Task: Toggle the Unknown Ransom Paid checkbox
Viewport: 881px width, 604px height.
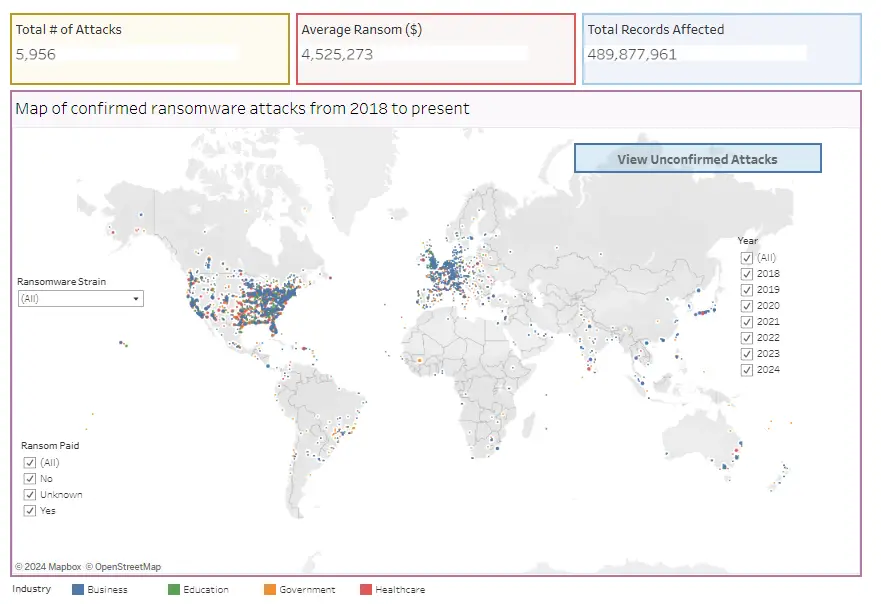Action: coord(30,494)
